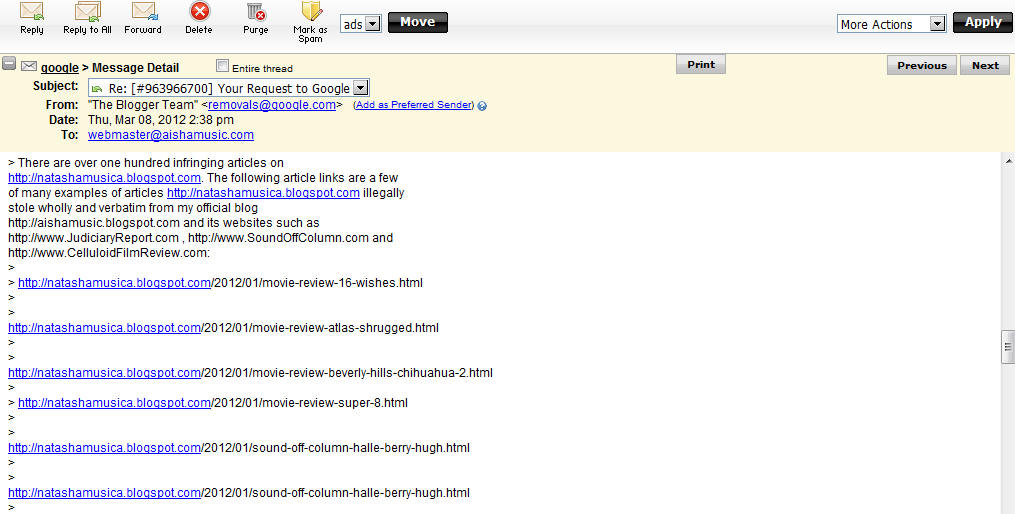Click the Apply button
Image resolution: width=1015 pixels, height=514 pixels.
983,23
